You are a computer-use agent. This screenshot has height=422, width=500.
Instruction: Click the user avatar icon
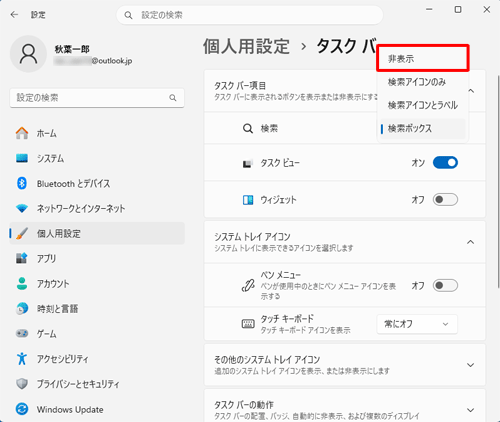point(28,54)
